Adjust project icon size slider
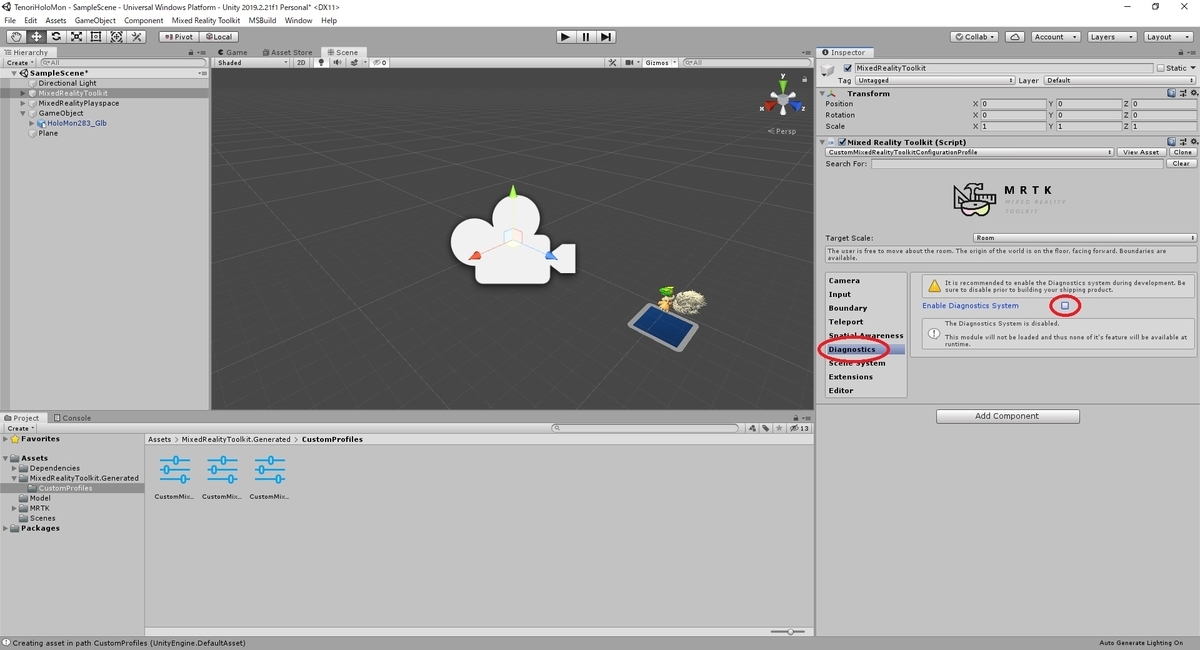 pos(790,631)
